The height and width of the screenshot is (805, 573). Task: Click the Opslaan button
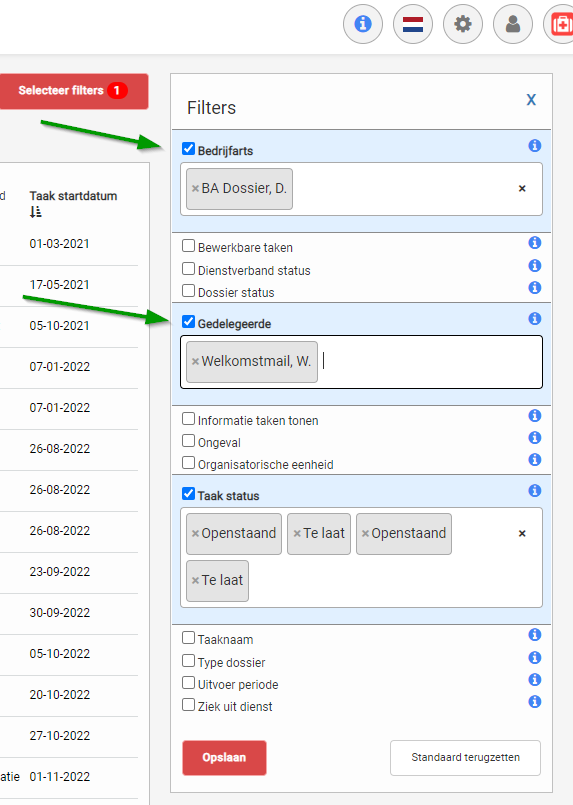click(x=224, y=758)
